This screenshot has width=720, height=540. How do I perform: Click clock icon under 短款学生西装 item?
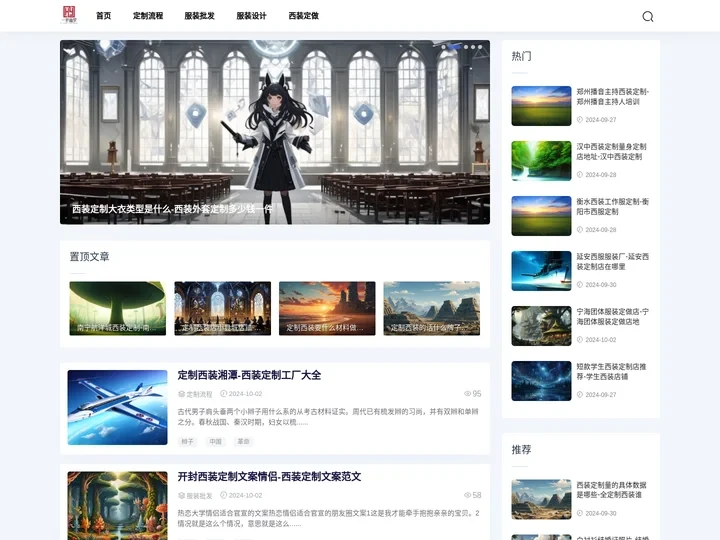tap(580, 394)
